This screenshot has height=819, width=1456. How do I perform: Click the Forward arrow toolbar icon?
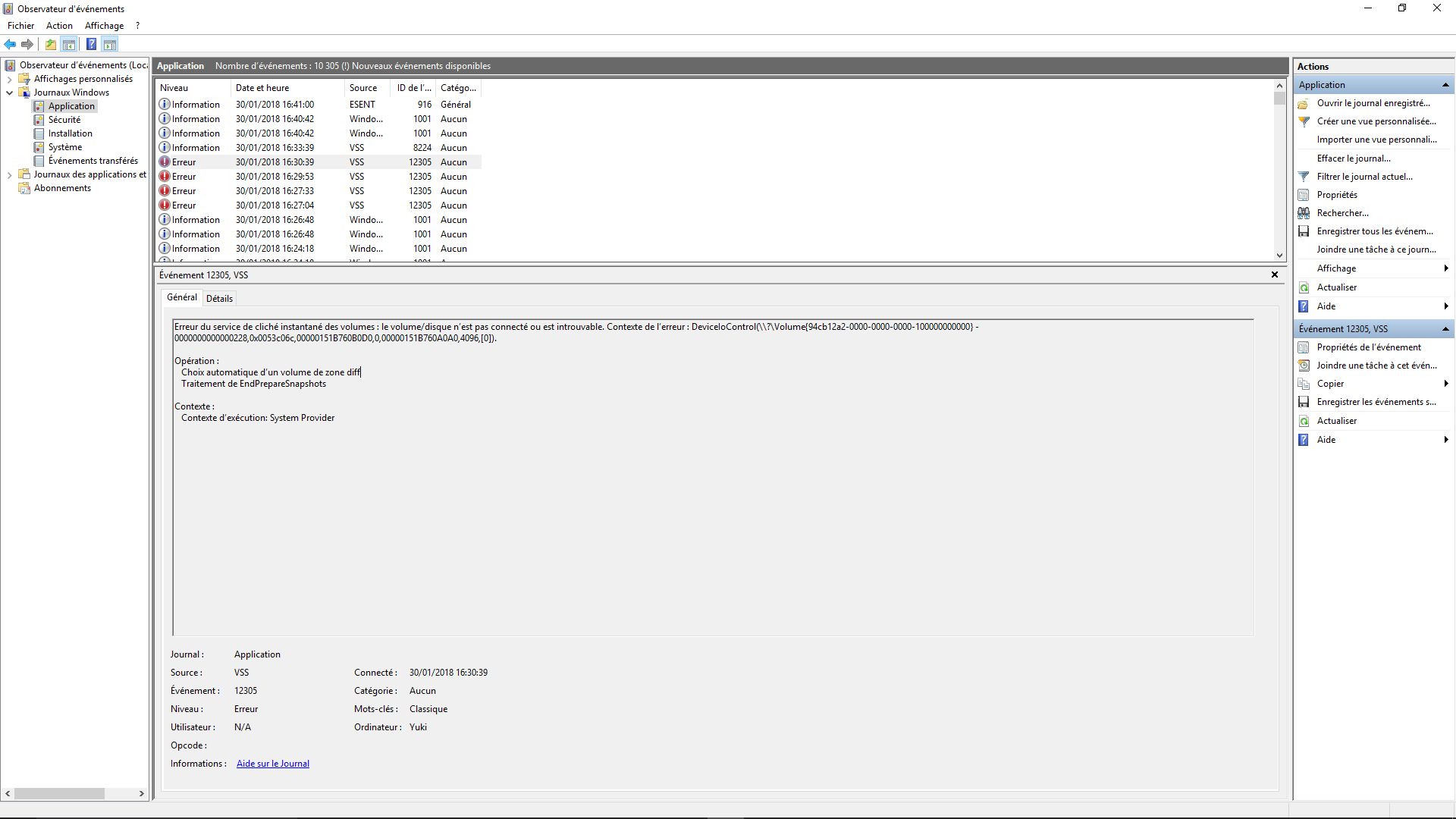pyautogui.click(x=27, y=45)
